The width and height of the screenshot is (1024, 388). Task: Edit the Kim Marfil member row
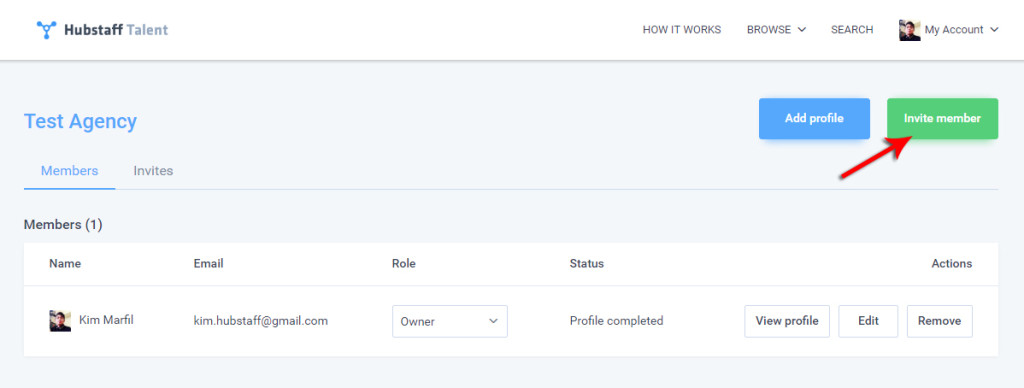point(869,321)
